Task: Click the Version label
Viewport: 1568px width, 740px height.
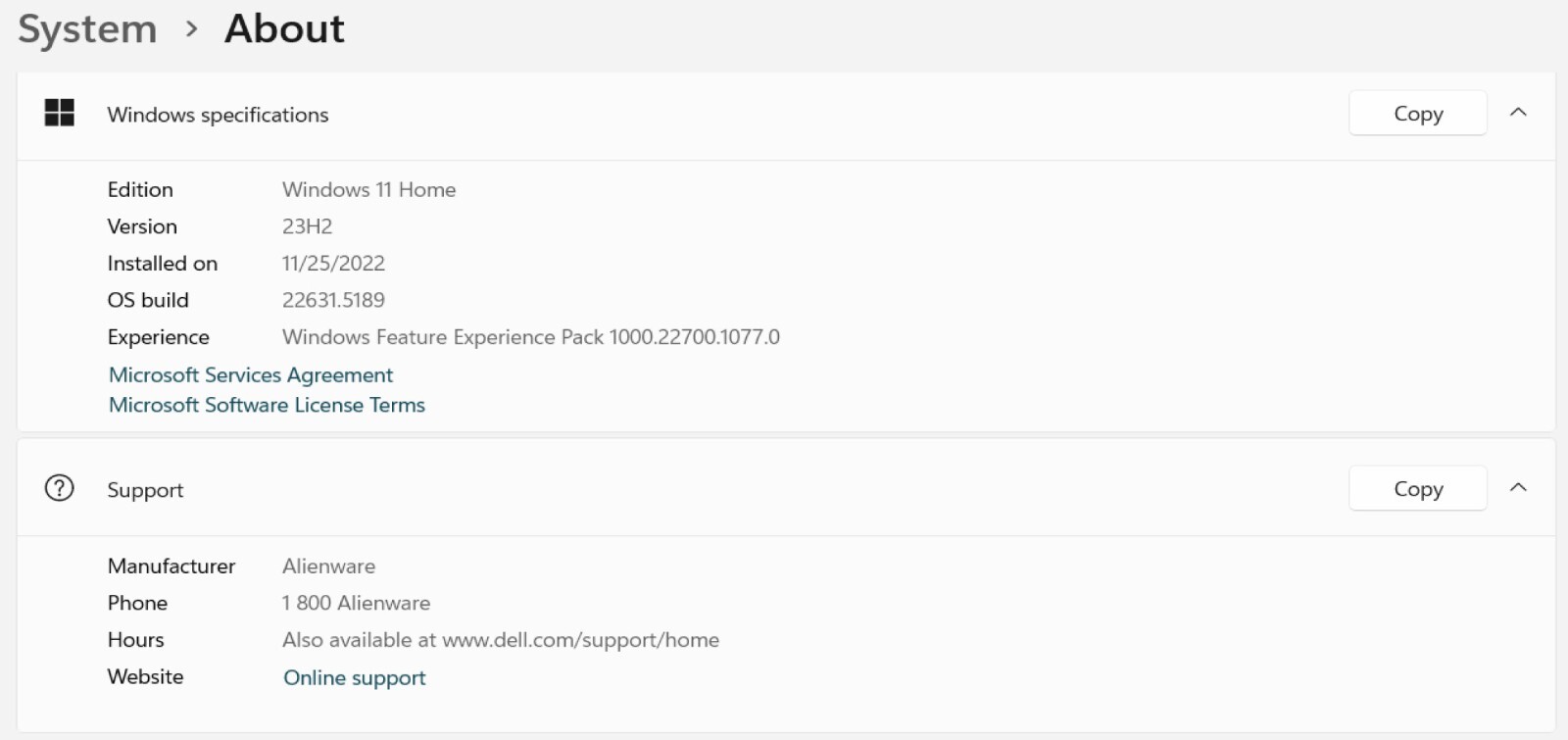Action: coord(142,226)
